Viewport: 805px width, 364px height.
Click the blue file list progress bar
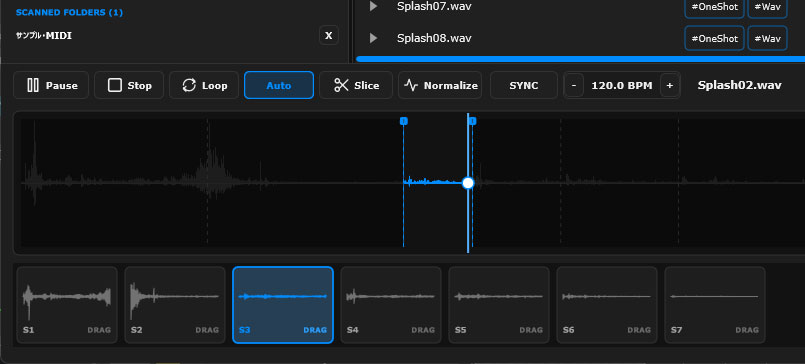580,59
